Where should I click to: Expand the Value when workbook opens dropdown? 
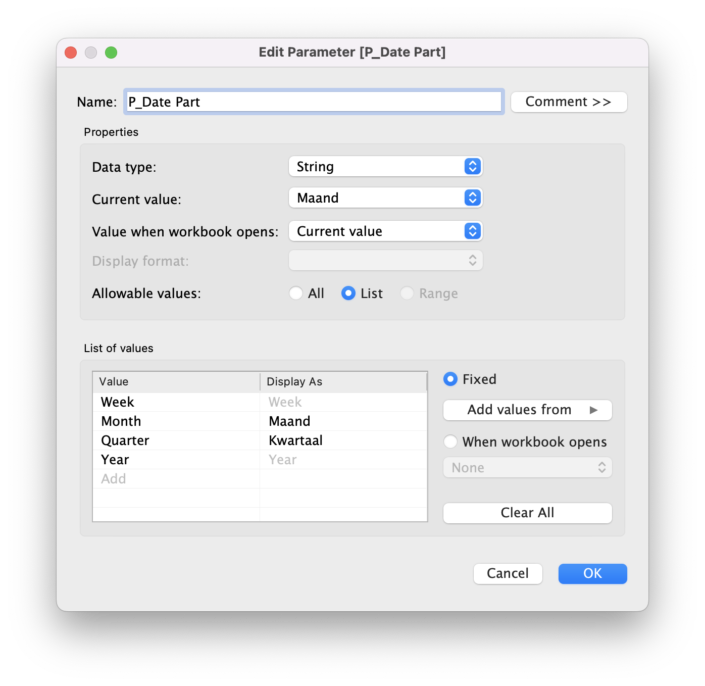point(385,231)
